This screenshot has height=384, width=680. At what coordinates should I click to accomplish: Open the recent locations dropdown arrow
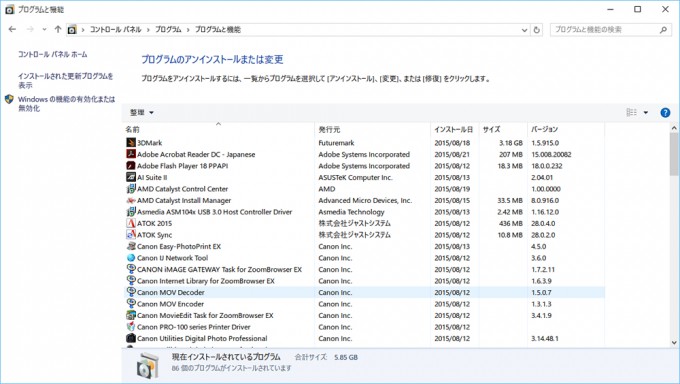pyautogui.click(x=44, y=29)
